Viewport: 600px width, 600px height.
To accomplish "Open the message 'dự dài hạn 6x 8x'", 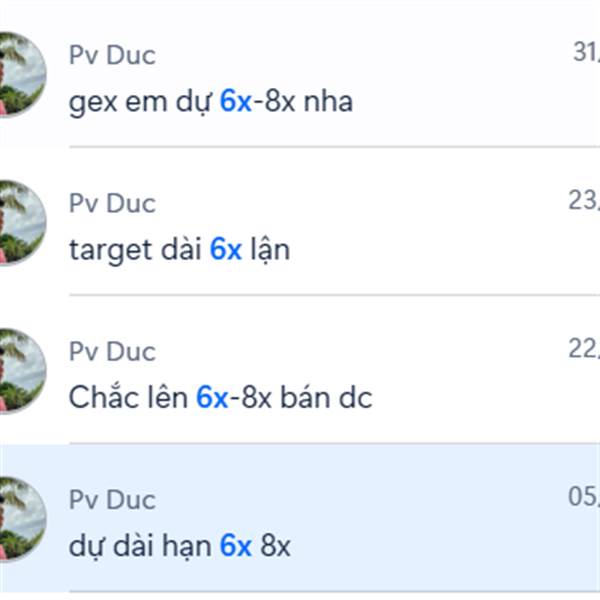I will coord(179,546).
